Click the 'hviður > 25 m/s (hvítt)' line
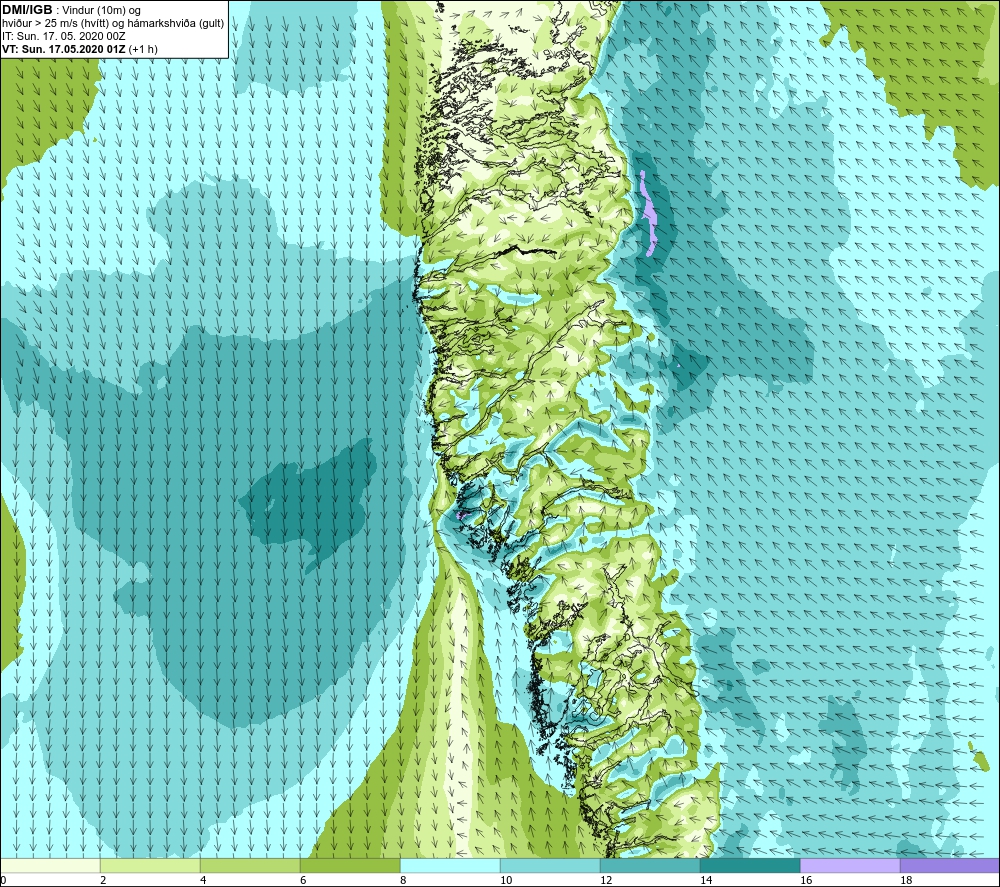 [55, 23]
